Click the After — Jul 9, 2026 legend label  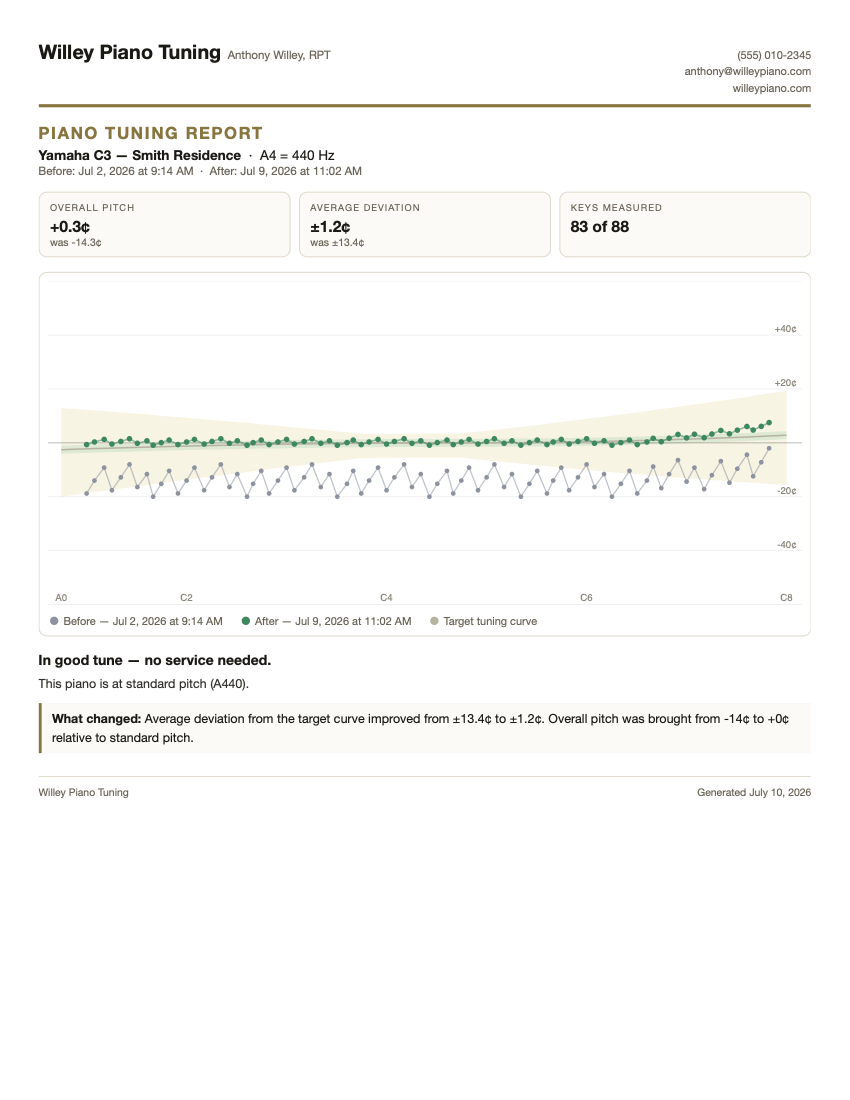coord(333,622)
